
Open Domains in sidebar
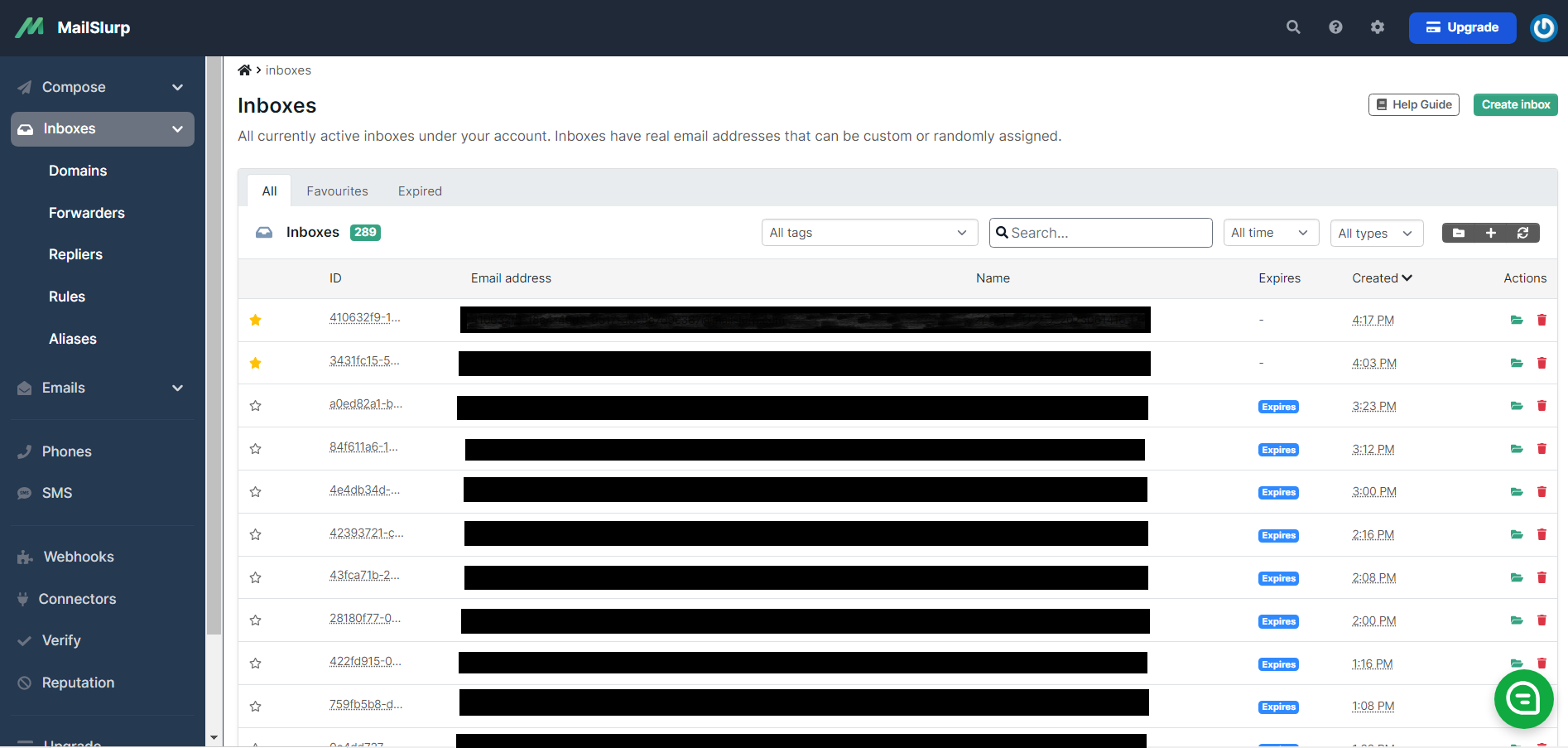(x=78, y=171)
